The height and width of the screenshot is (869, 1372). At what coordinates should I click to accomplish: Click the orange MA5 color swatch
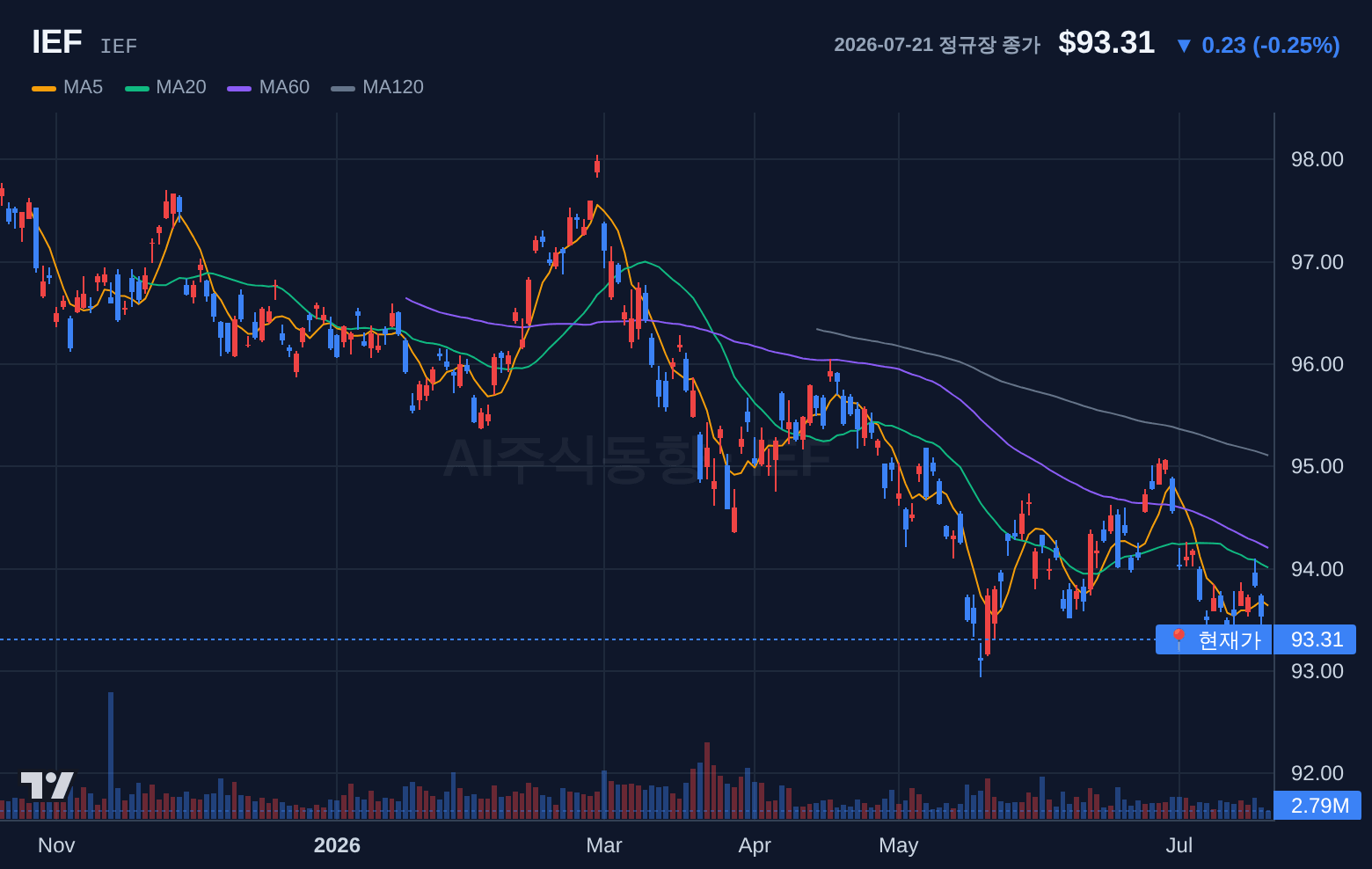44,88
